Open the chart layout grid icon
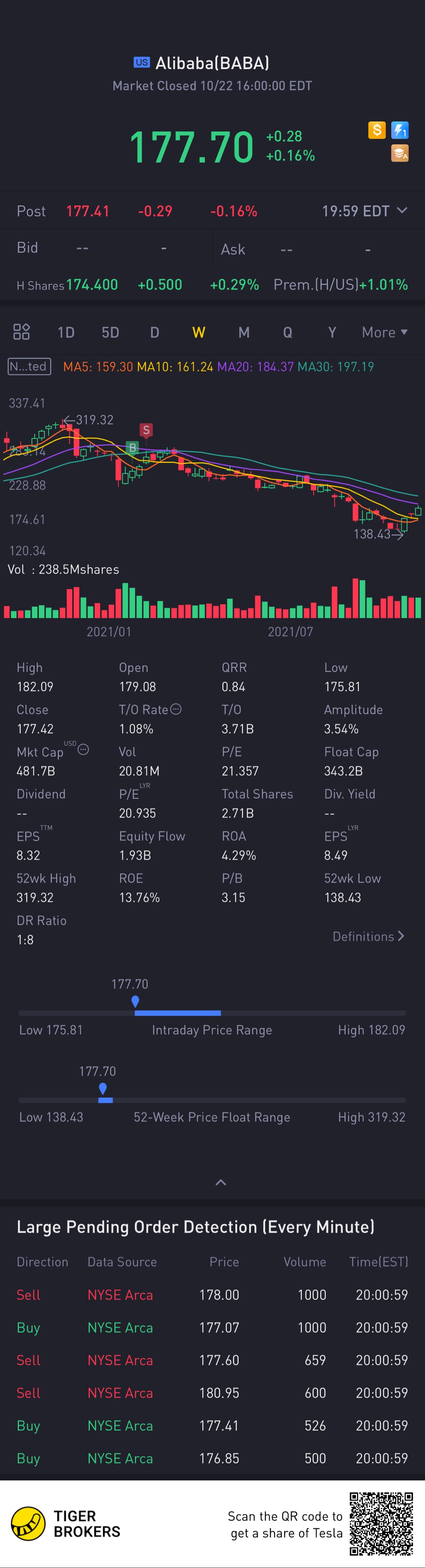Screen dimensions: 425x1568 click(21, 332)
